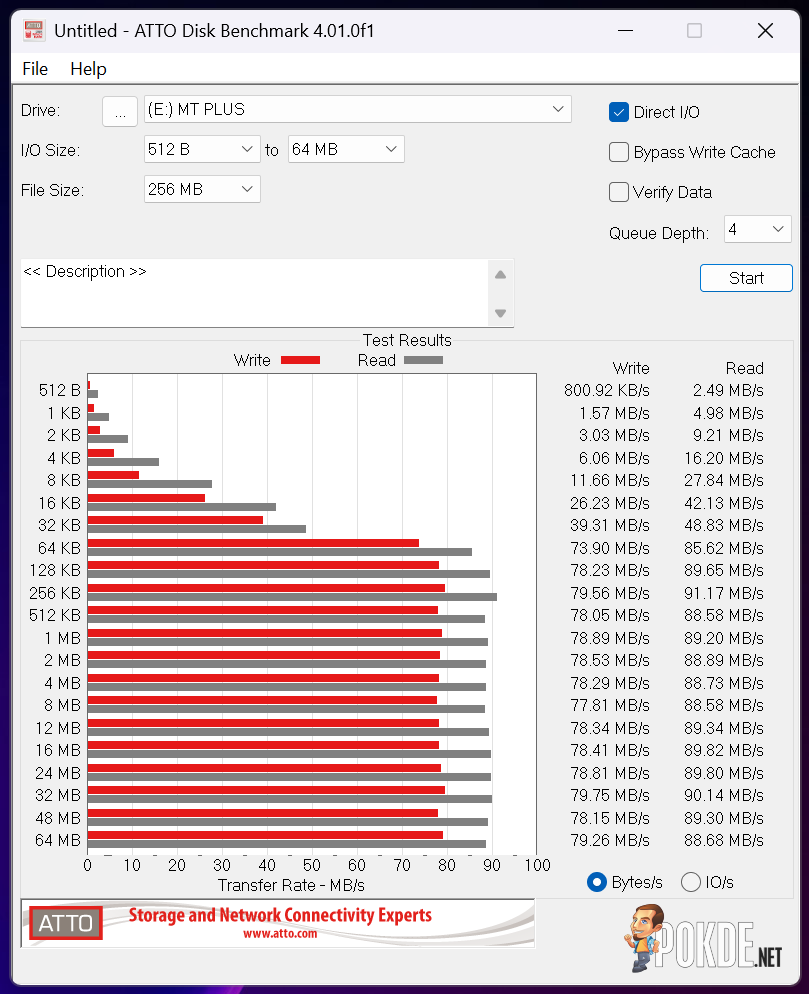The height and width of the screenshot is (994, 809).
Task: Click the 800.92 KB/s write value
Action: point(607,390)
